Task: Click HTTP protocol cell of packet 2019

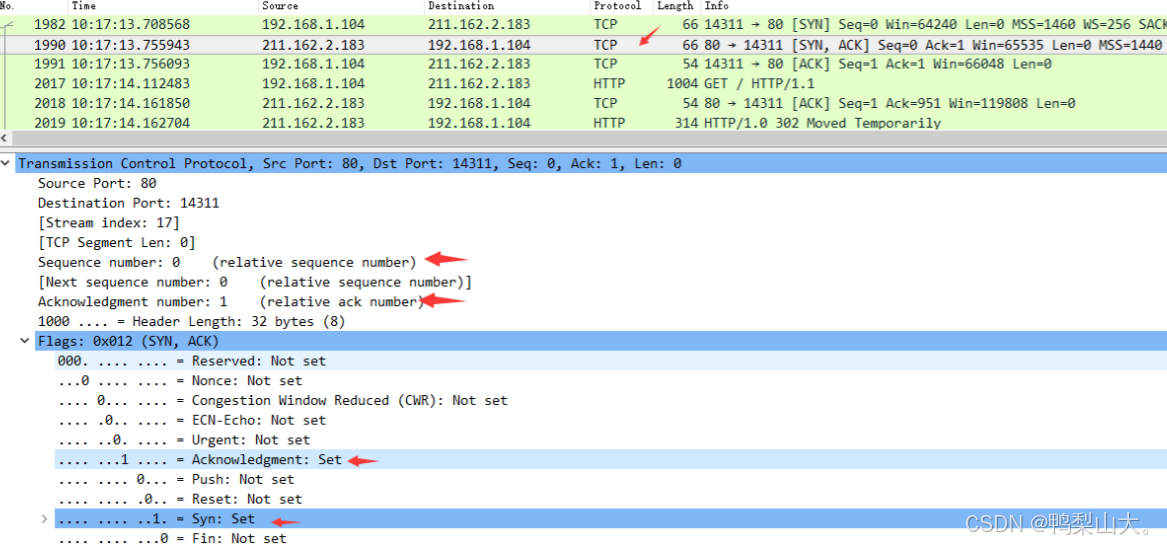Action: 609,123
